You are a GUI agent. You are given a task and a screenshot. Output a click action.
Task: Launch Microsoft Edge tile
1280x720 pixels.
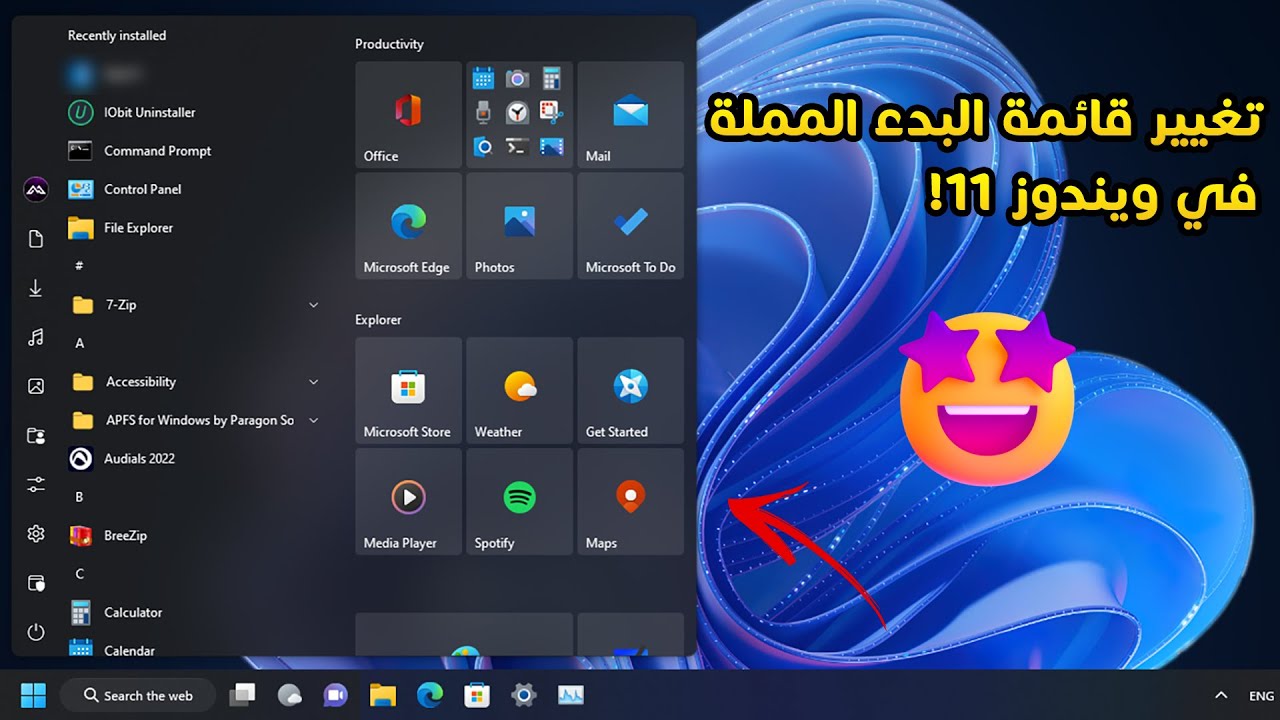pos(408,225)
